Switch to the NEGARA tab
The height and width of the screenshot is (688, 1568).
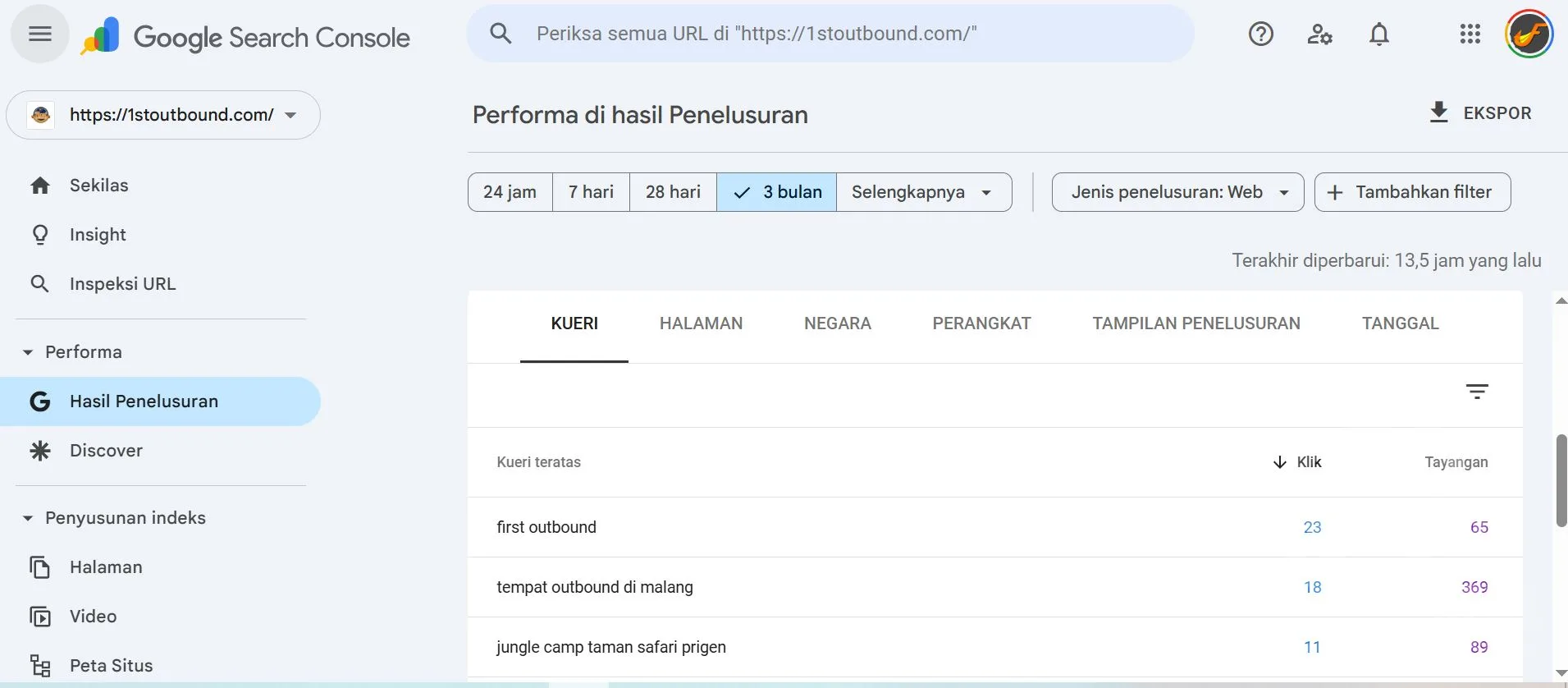838,323
